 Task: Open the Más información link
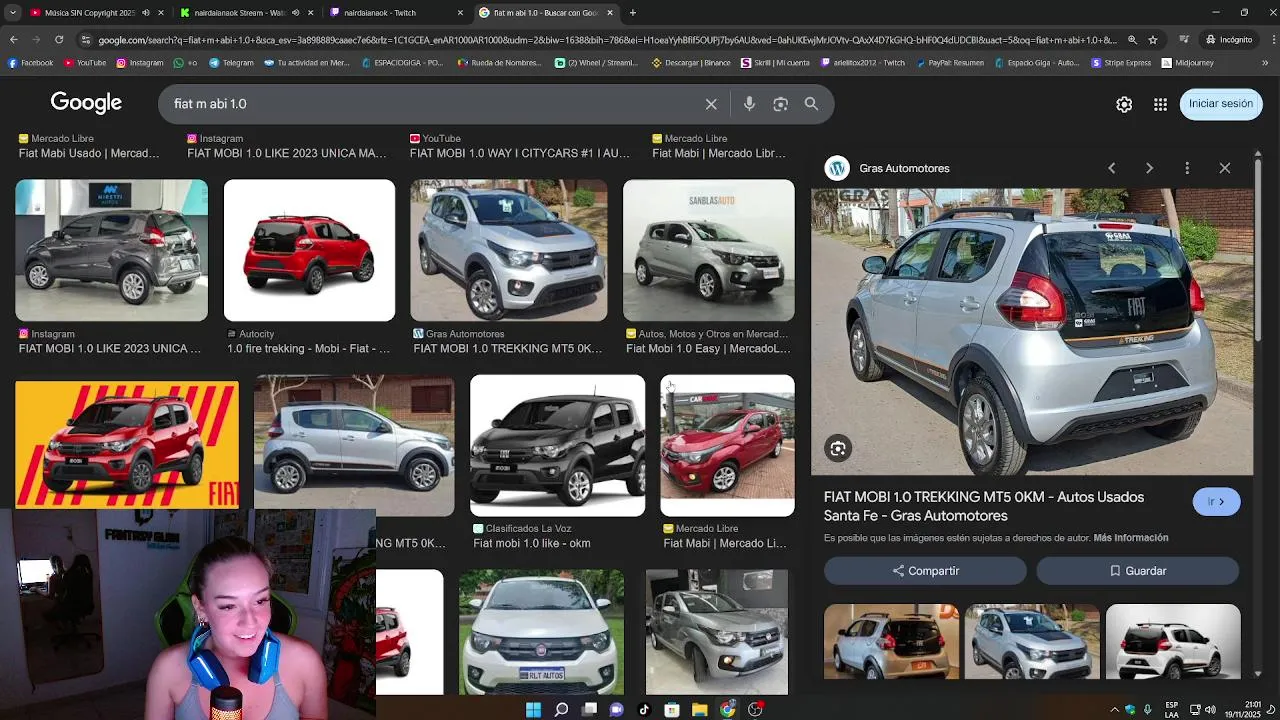point(1131,538)
